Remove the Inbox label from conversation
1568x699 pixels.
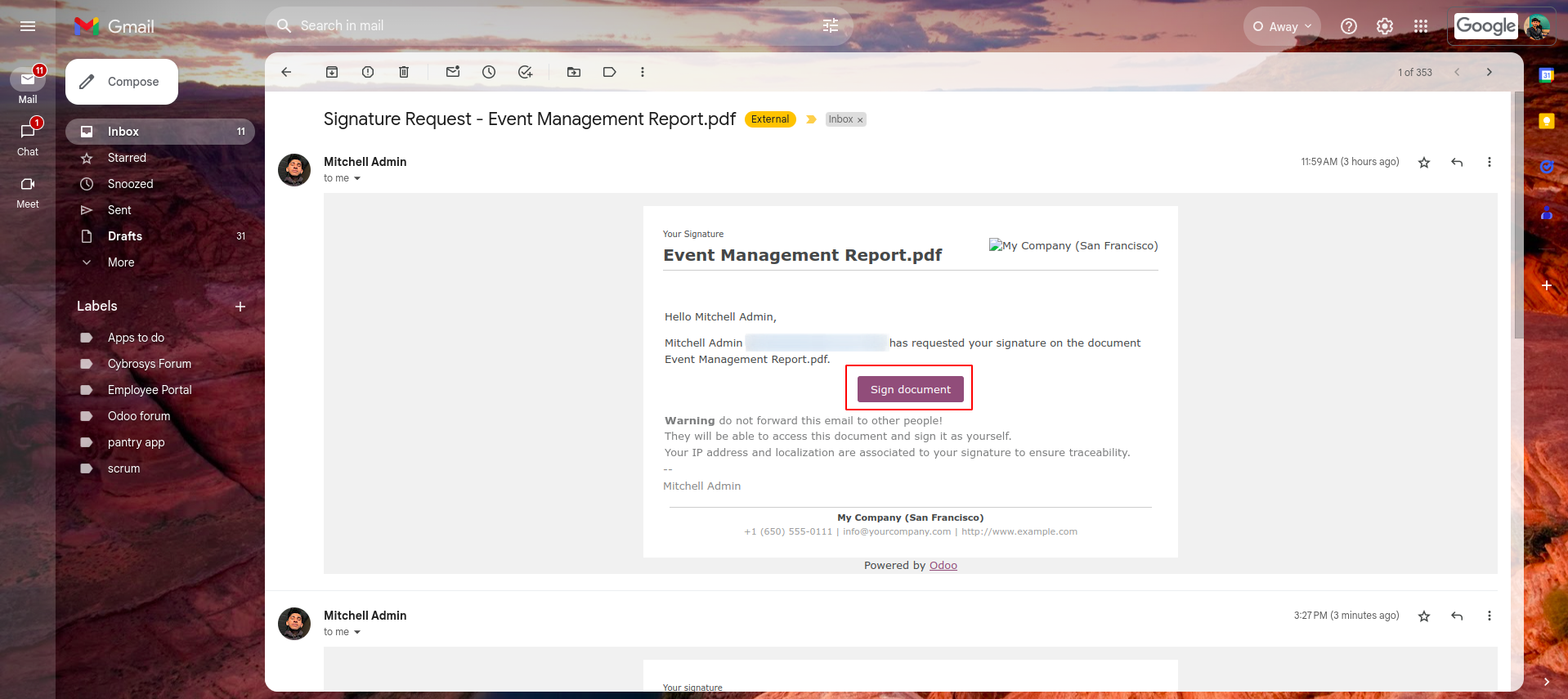pyautogui.click(x=860, y=120)
